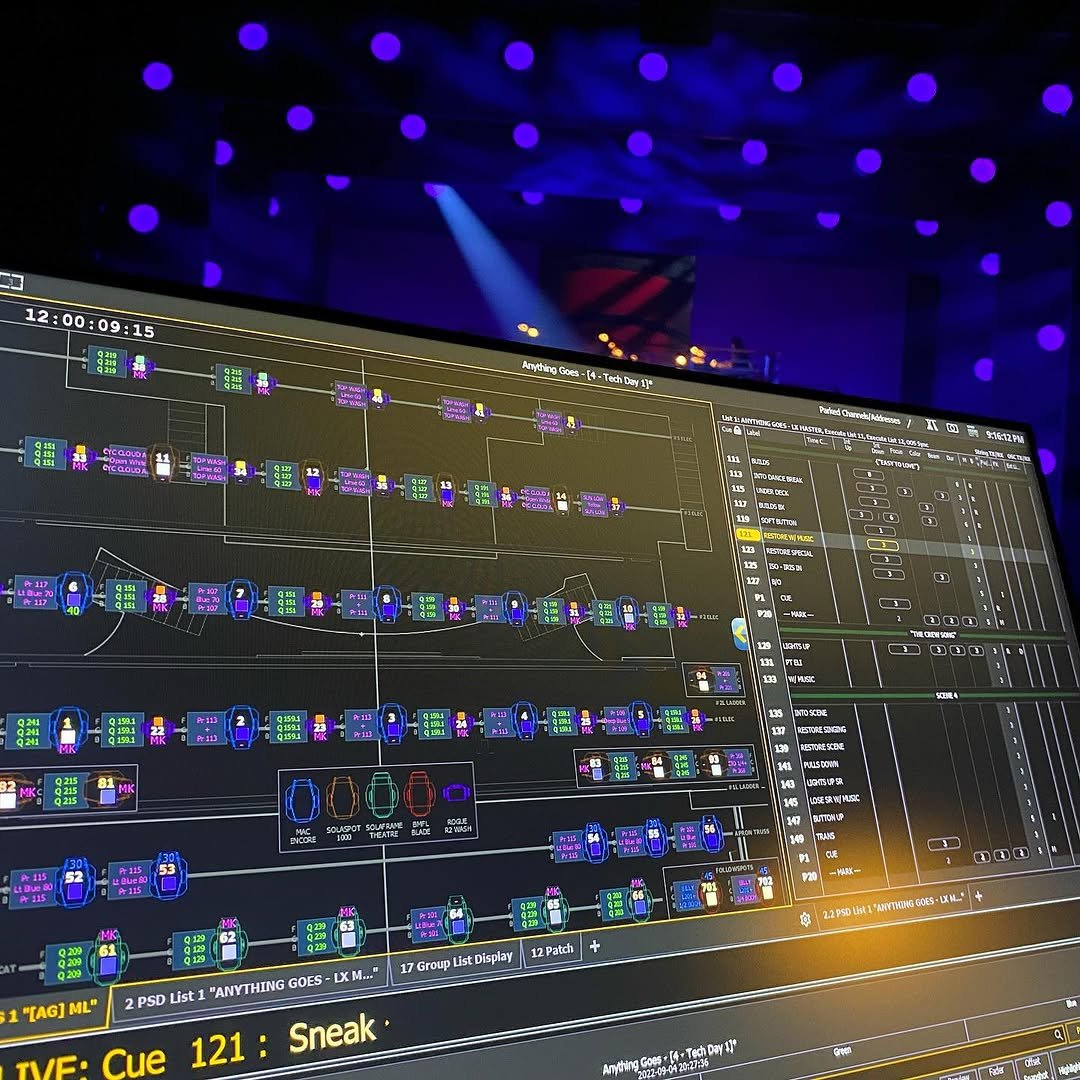Select channel 4 fixture symbol
The width and height of the screenshot is (1080, 1080).
click(x=524, y=720)
